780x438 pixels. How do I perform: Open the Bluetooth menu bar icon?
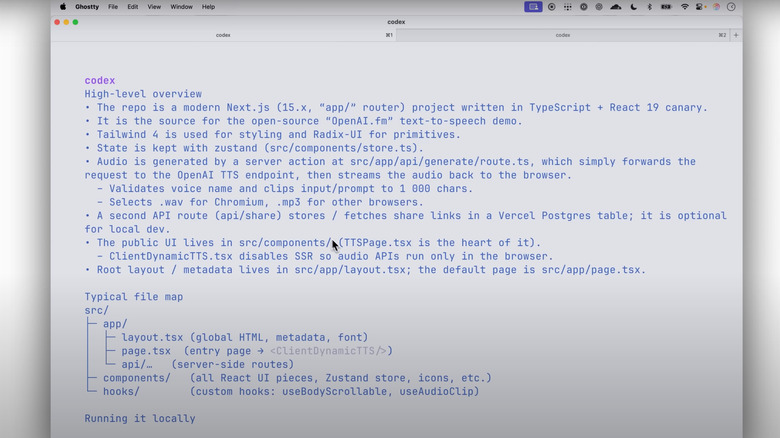[649, 7]
